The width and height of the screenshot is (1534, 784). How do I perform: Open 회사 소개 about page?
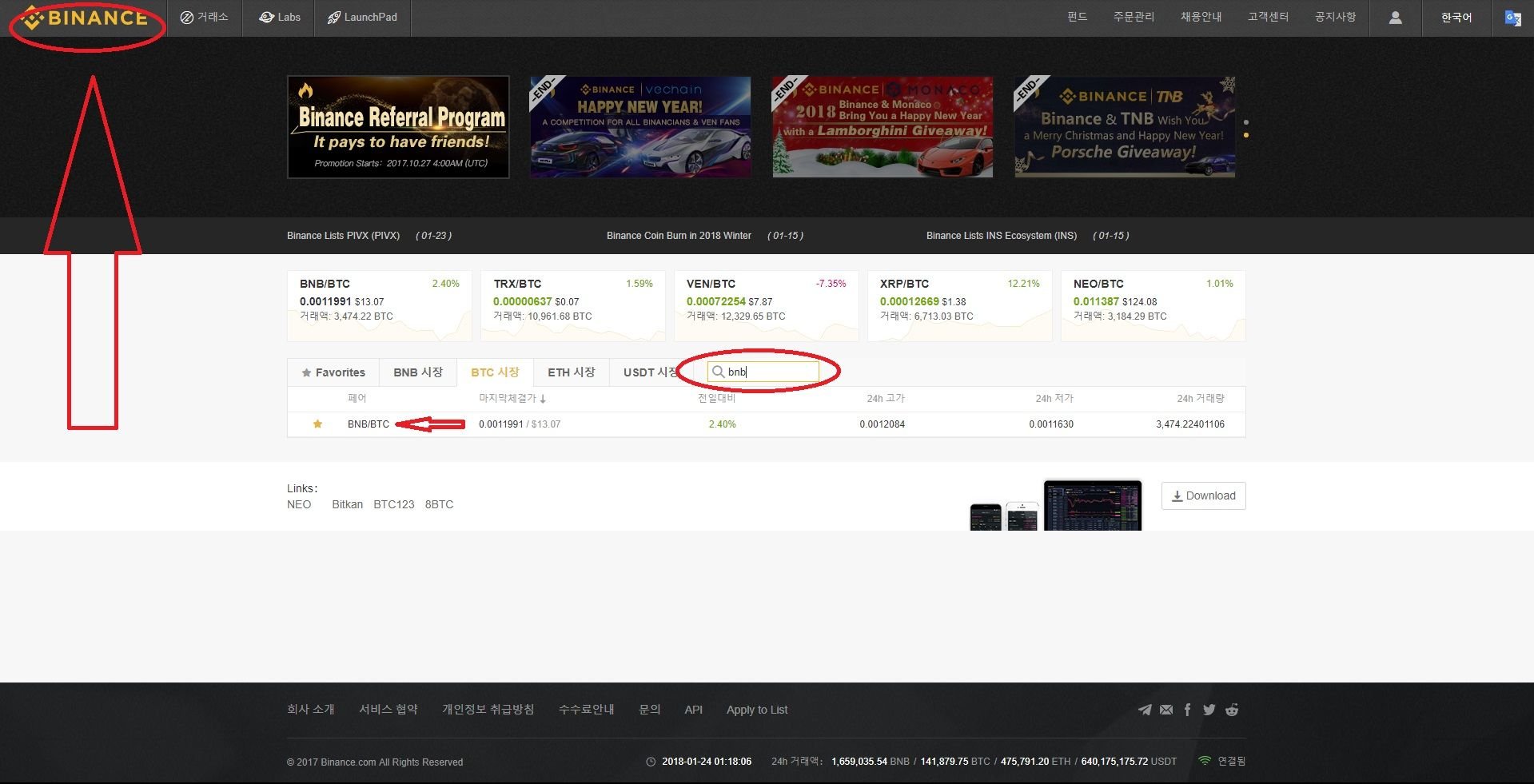[x=311, y=710]
